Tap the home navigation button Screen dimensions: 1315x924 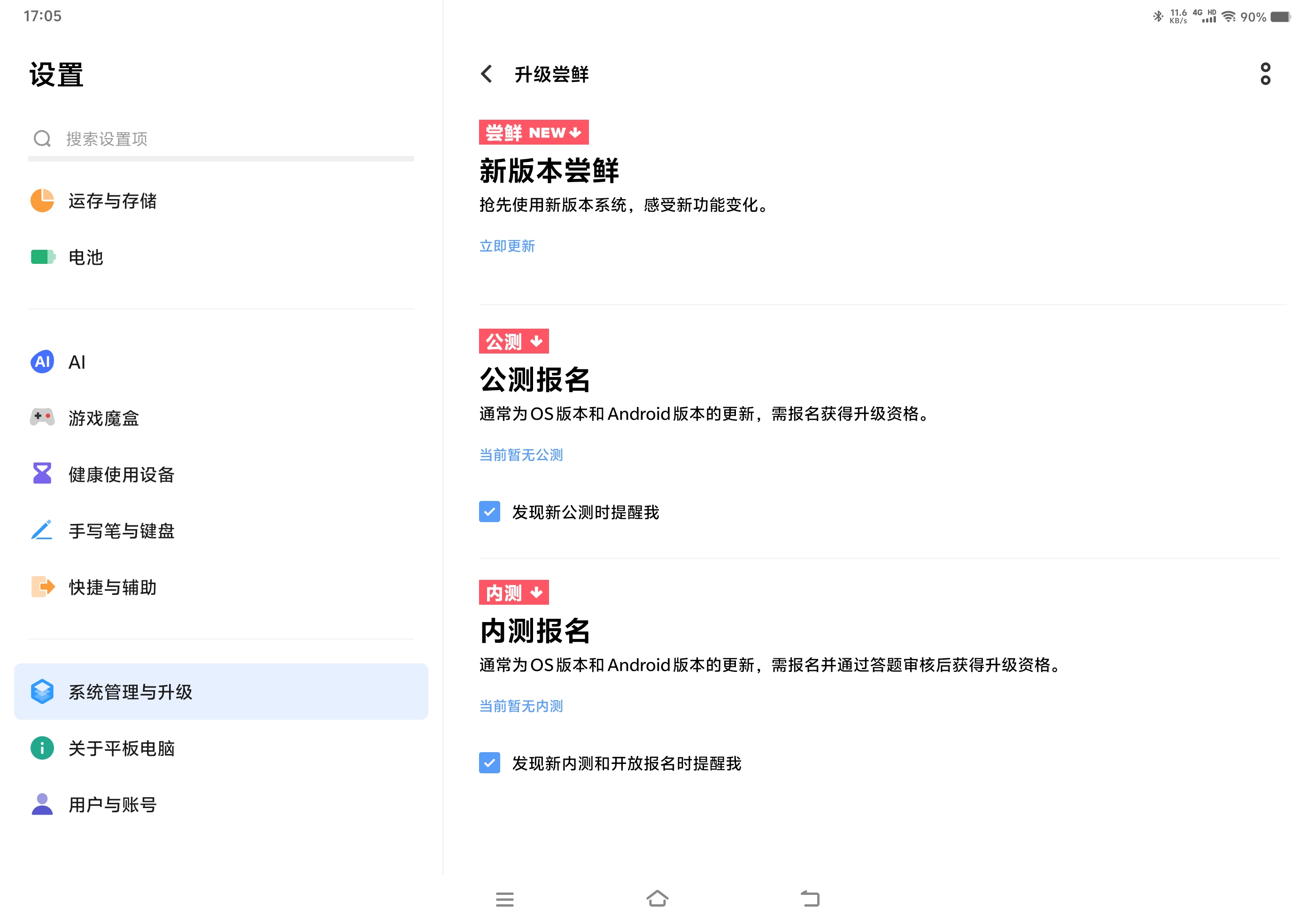click(x=657, y=899)
